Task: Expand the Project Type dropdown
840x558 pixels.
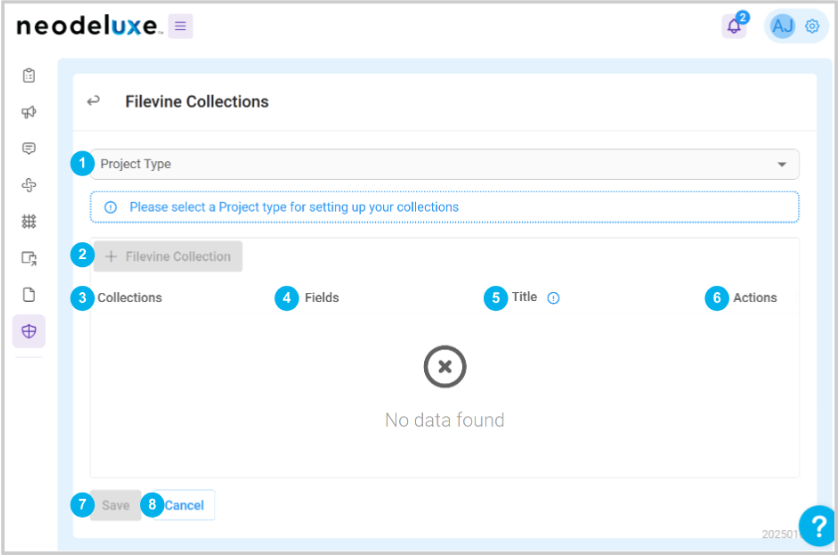Action: (445, 164)
